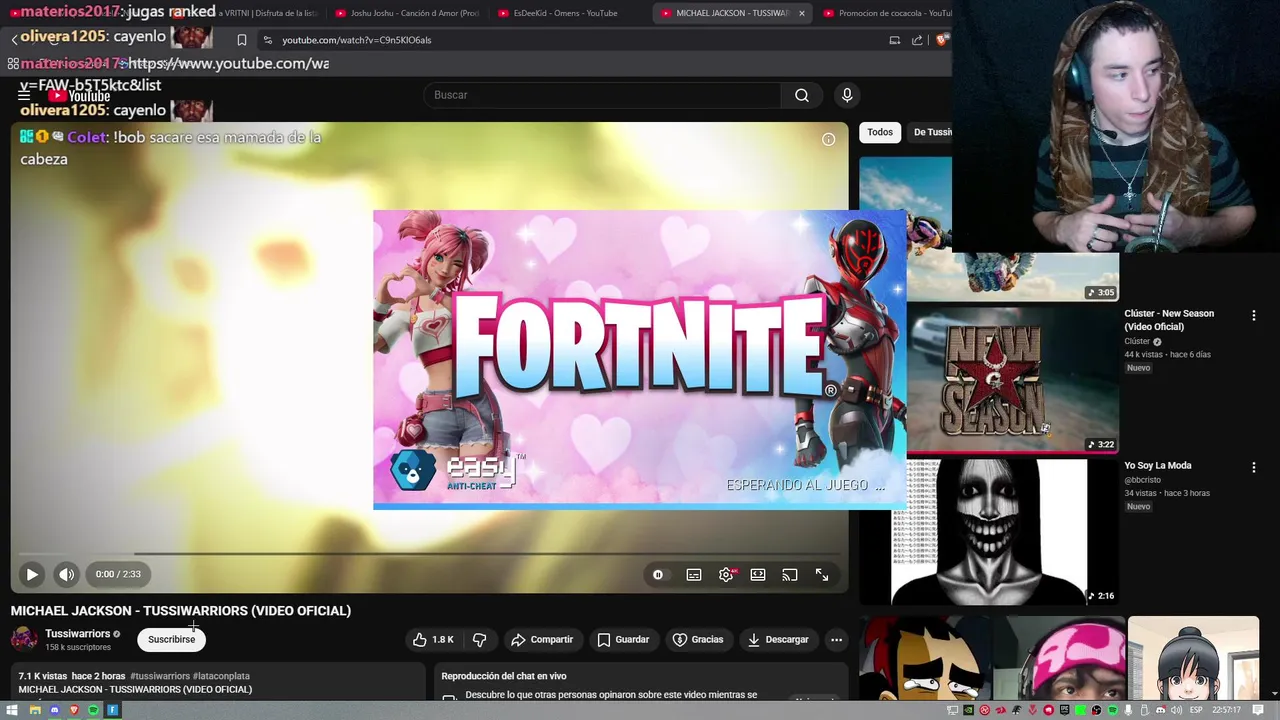
Task: Open the #lataconplata hashtag link
Action: (221, 676)
